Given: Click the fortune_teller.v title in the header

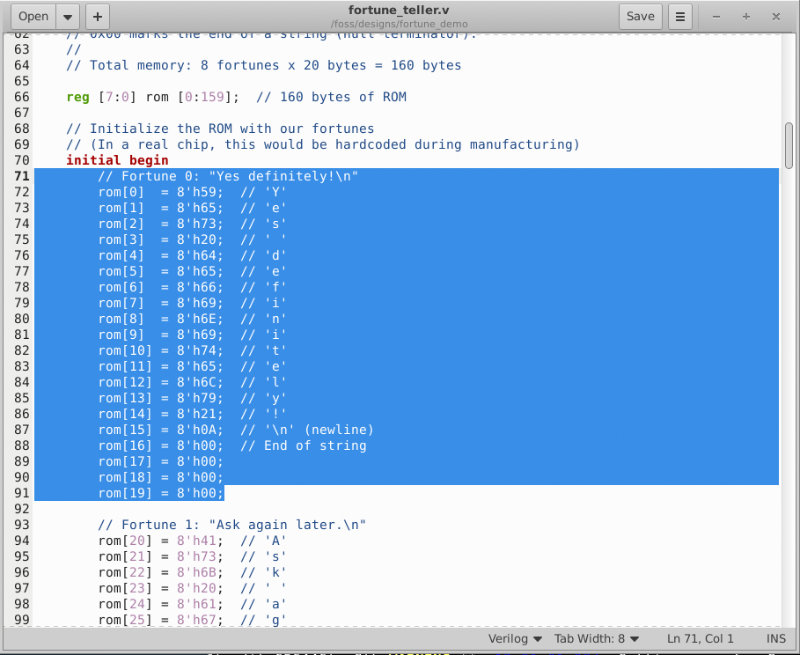Looking at the screenshot, I should pos(399,12).
